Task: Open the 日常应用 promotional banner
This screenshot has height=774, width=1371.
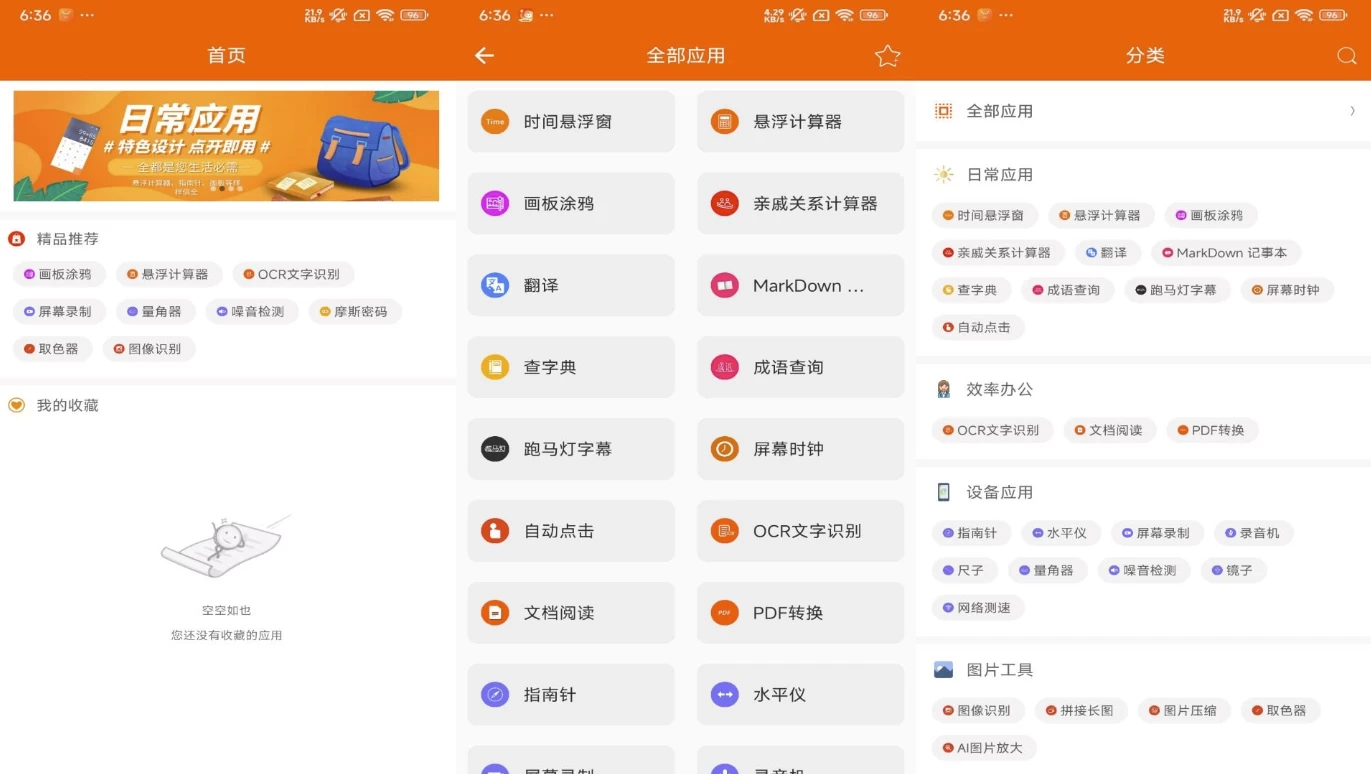Action: coord(226,146)
